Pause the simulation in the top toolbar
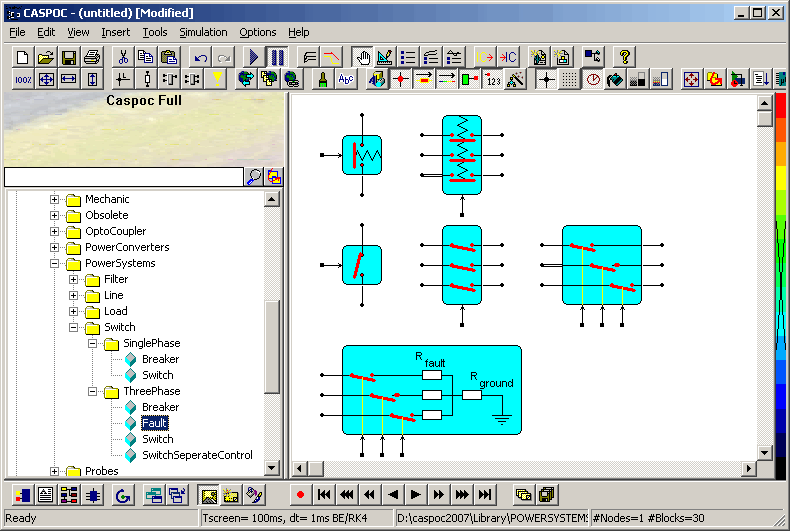 277,57
